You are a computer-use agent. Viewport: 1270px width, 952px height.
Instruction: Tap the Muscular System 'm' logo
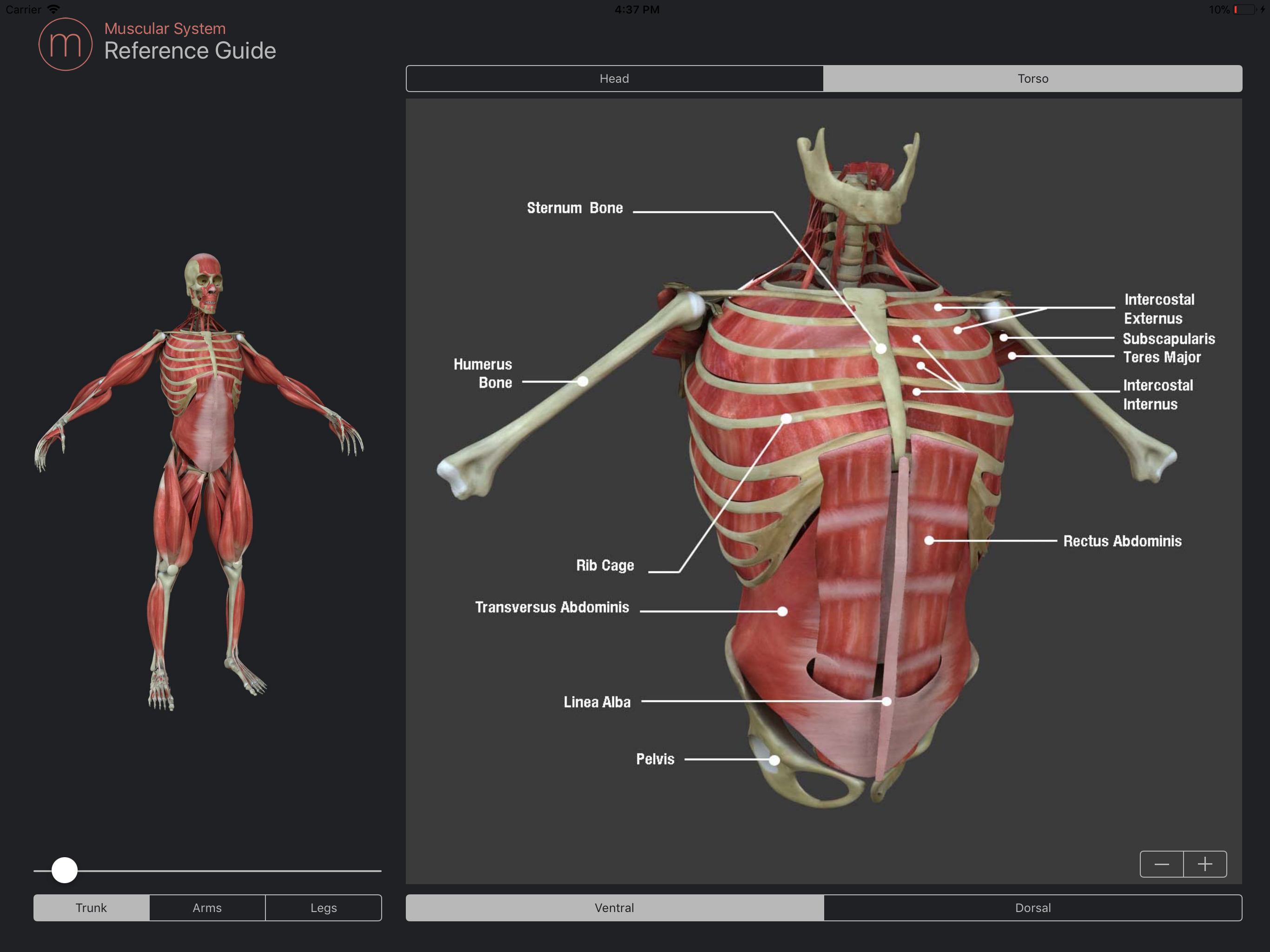click(65, 44)
